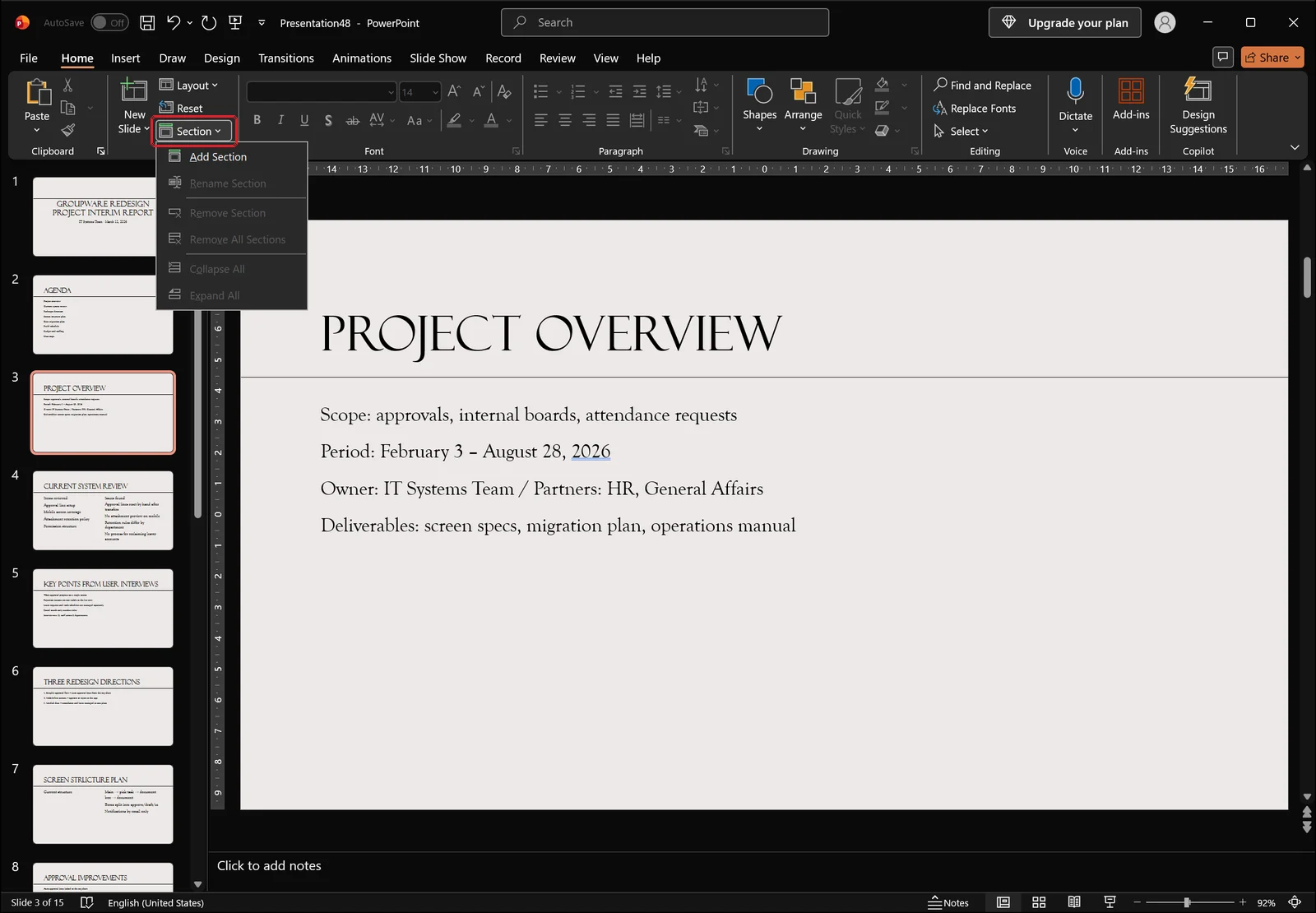The width and height of the screenshot is (1316, 913).
Task: Fit slide to current window
Action: pos(1295,902)
